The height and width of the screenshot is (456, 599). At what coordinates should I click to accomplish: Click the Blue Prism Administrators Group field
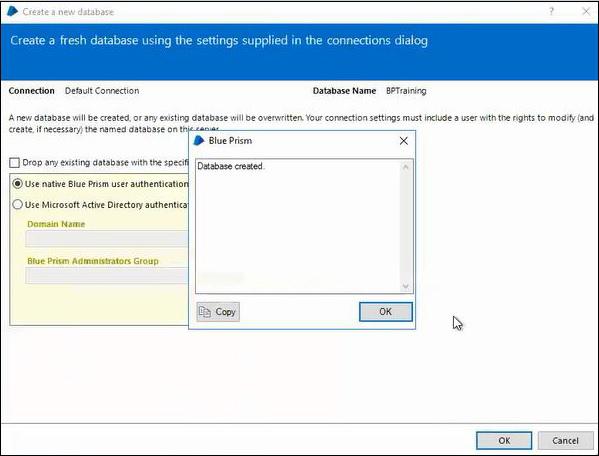[107, 275]
